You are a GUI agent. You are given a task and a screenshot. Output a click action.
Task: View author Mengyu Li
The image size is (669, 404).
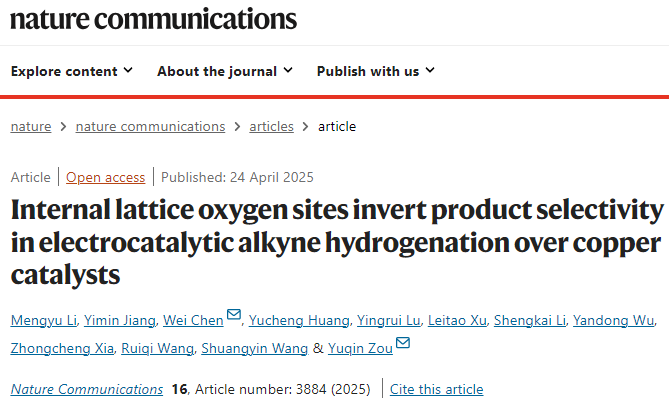coord(44,320)
